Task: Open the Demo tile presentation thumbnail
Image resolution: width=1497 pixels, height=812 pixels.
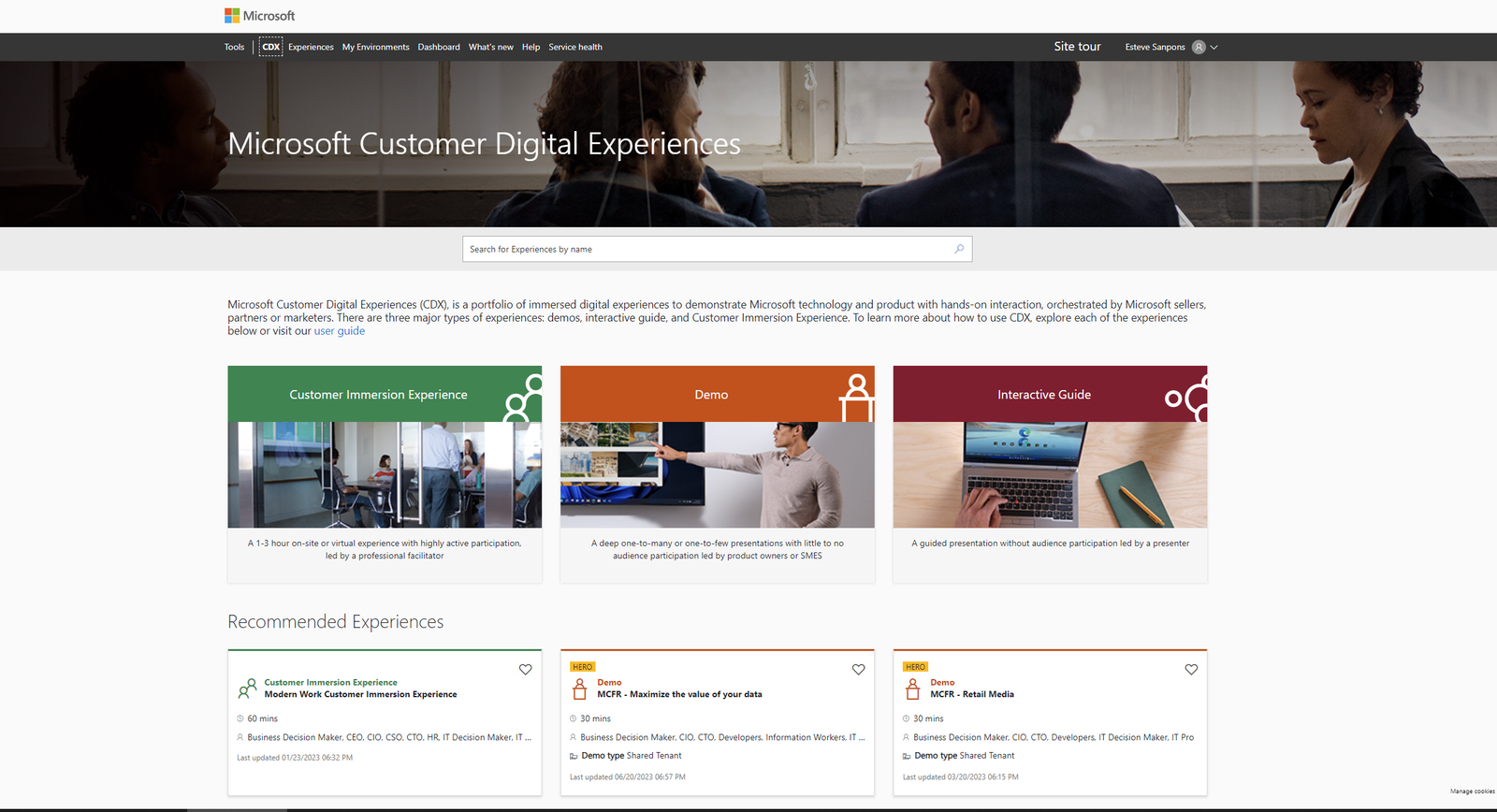Action: (718, 475)
